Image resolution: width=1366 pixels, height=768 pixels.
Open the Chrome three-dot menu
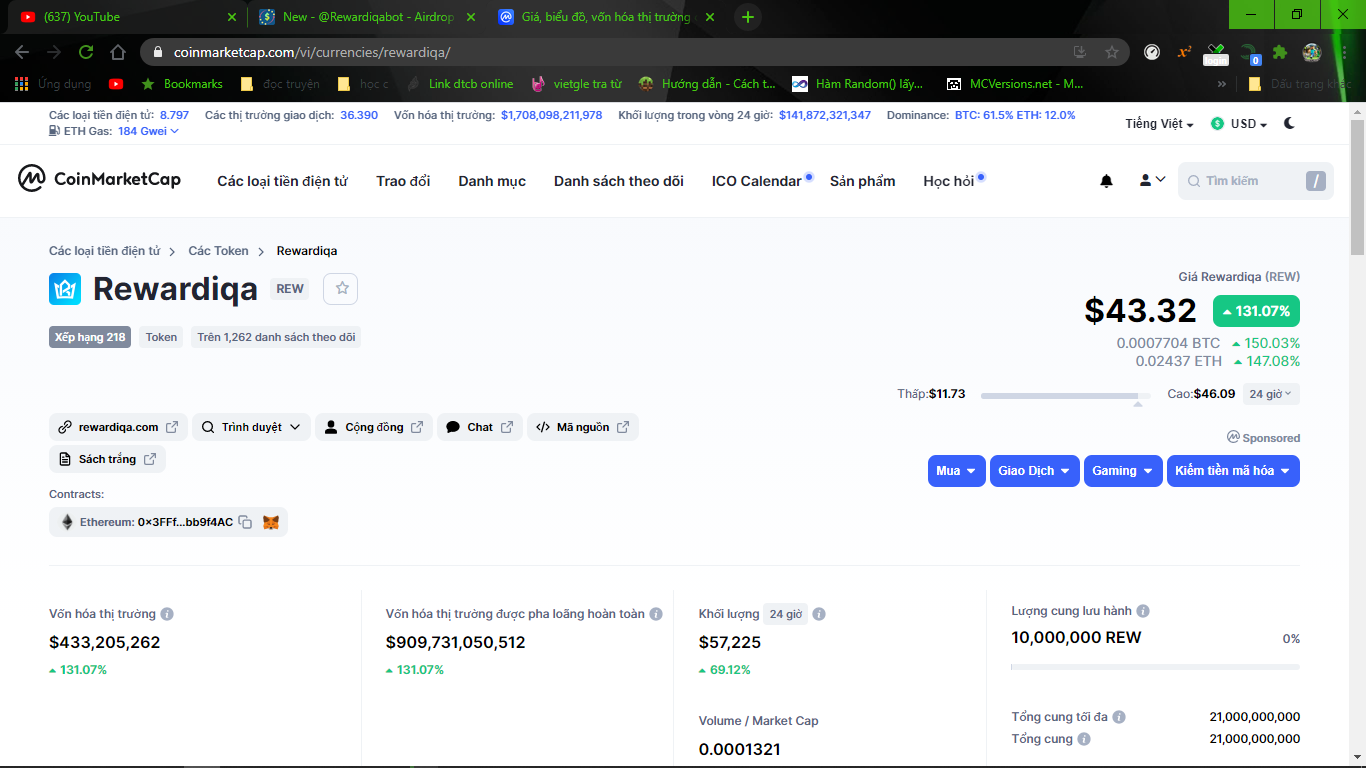pyautogui.click(x=1344, y=52)
